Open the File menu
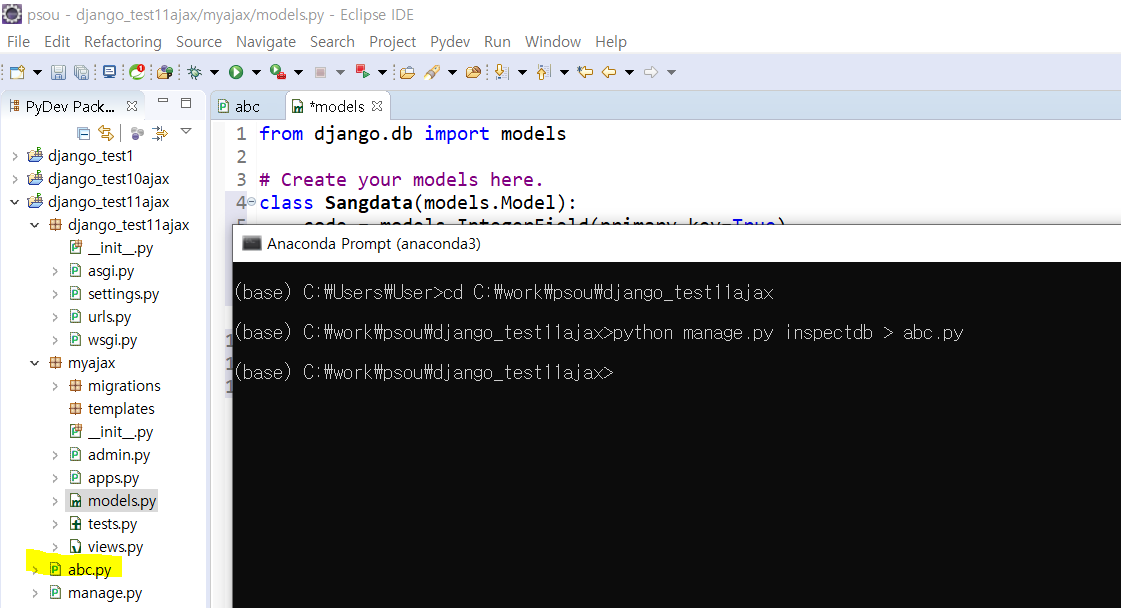The height and width of the screenshot is (608, 1121). (x=19, y=41)
